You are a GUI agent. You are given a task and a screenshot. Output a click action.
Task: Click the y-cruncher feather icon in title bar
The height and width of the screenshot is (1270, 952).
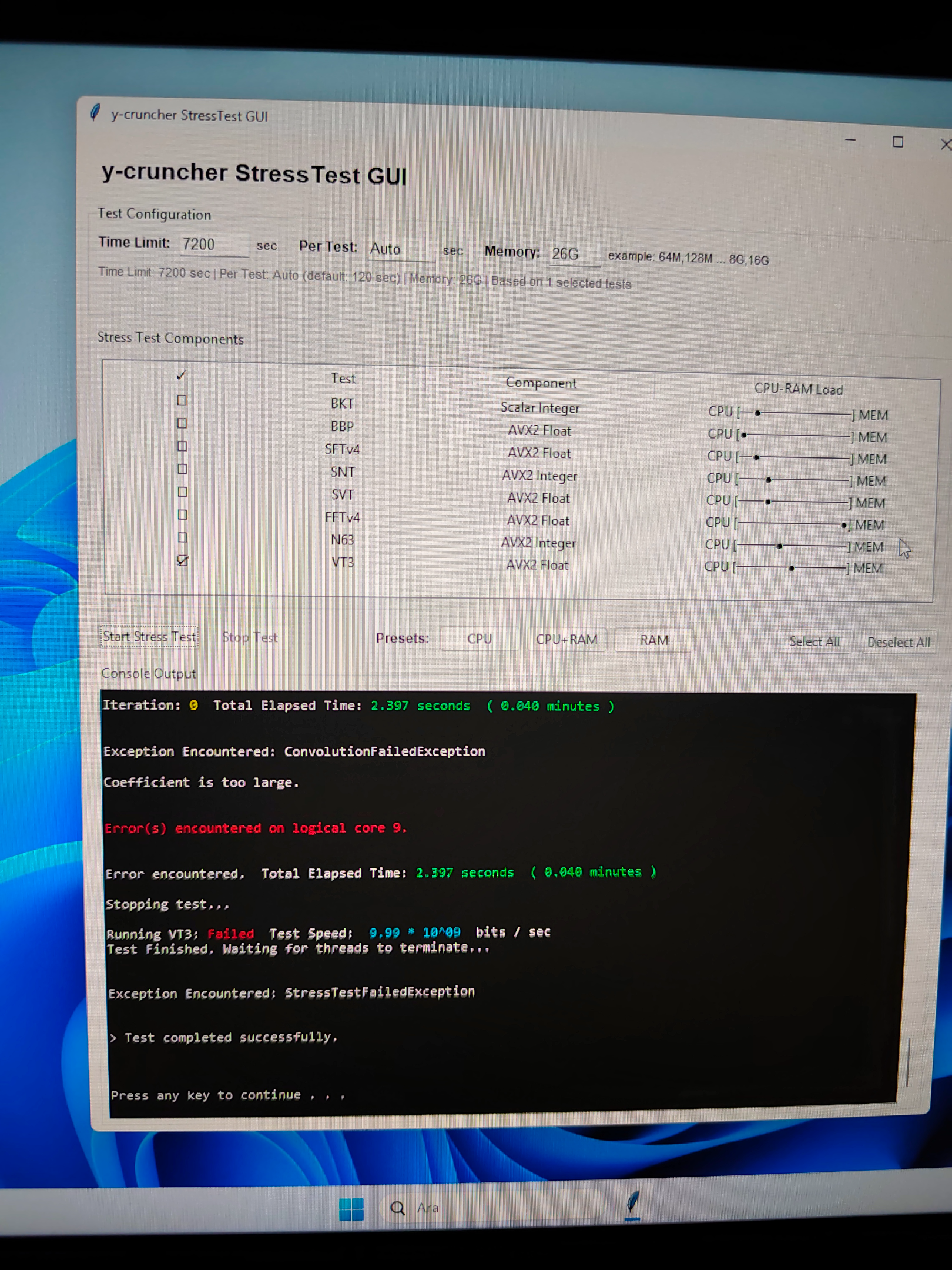click(x=95, y=112)
